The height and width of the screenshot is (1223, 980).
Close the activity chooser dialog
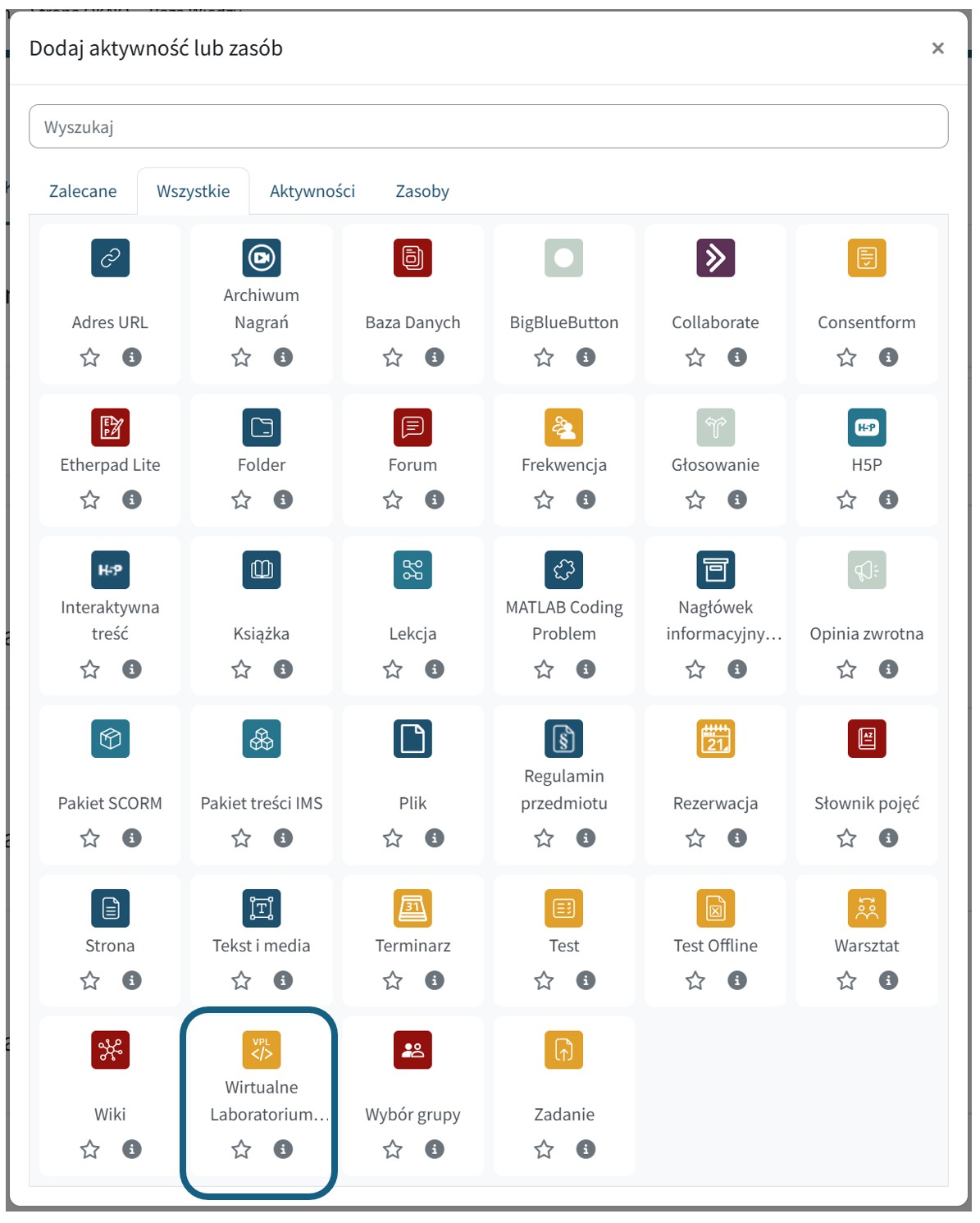click(x=938, y=48)
